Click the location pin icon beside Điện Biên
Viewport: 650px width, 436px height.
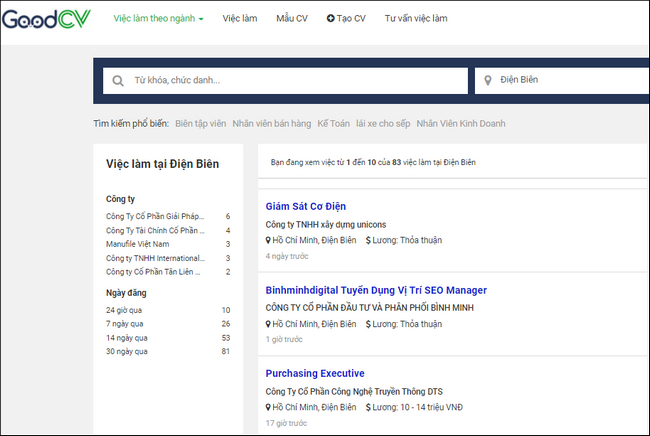489,80
